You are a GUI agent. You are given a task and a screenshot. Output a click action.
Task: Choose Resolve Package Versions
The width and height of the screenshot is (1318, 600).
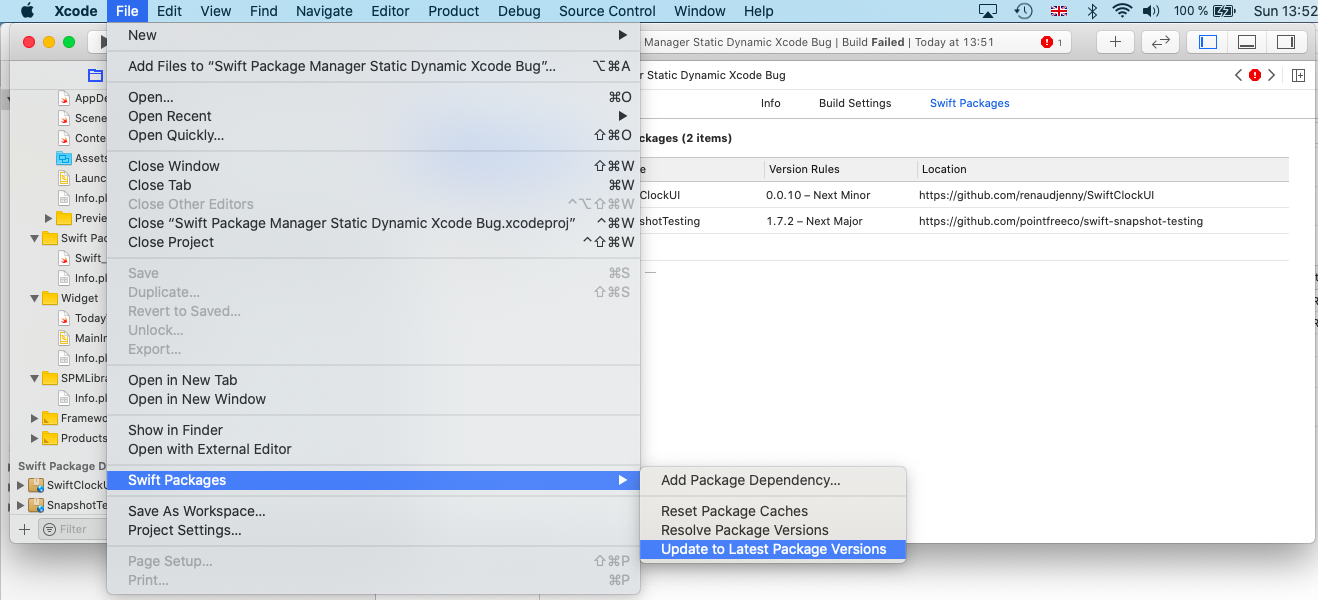pos(773,530)
